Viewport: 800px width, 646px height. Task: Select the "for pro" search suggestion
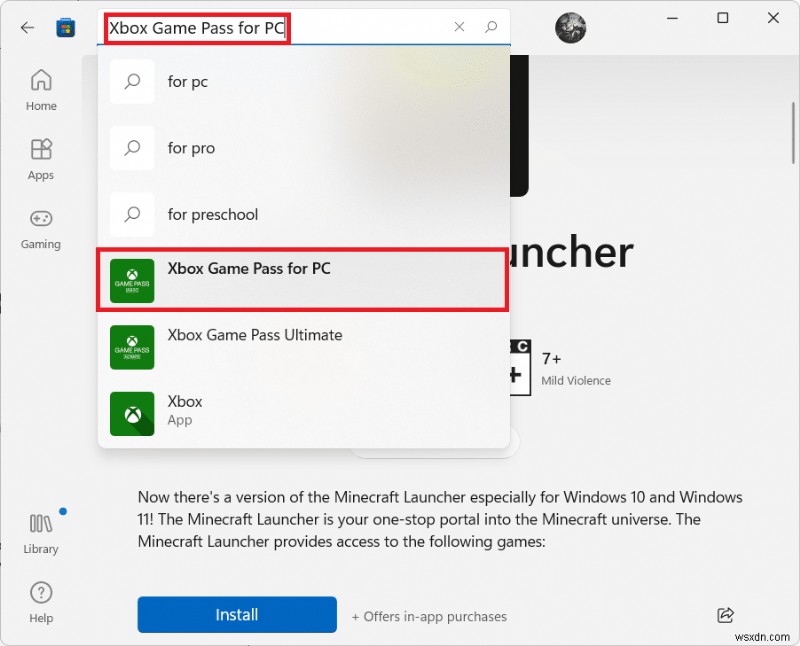click(x=304, y=148)
